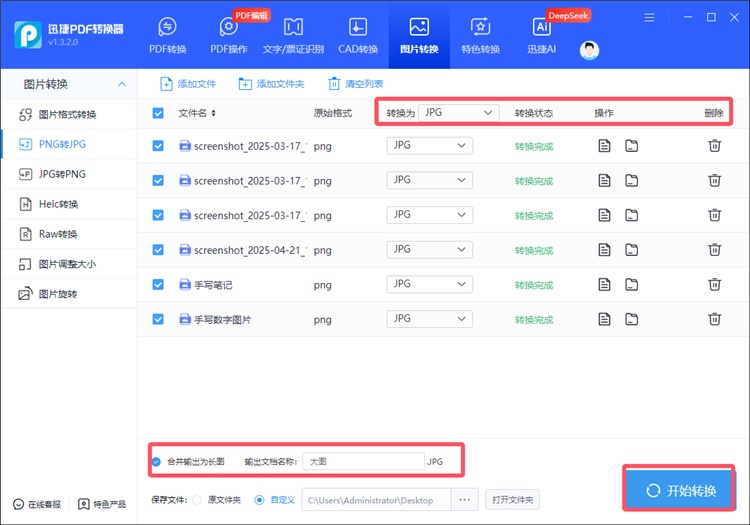Uncheck the 手写笔记 row checkbox

tap(158, 285)
